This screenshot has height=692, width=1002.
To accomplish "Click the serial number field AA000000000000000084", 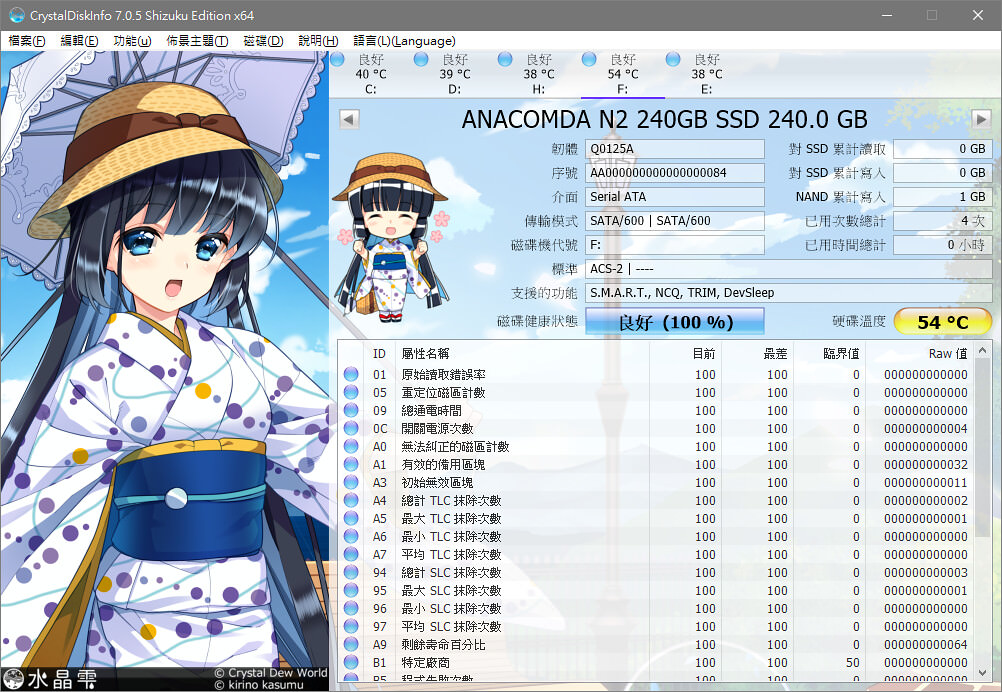I will (x=675, y=173).
